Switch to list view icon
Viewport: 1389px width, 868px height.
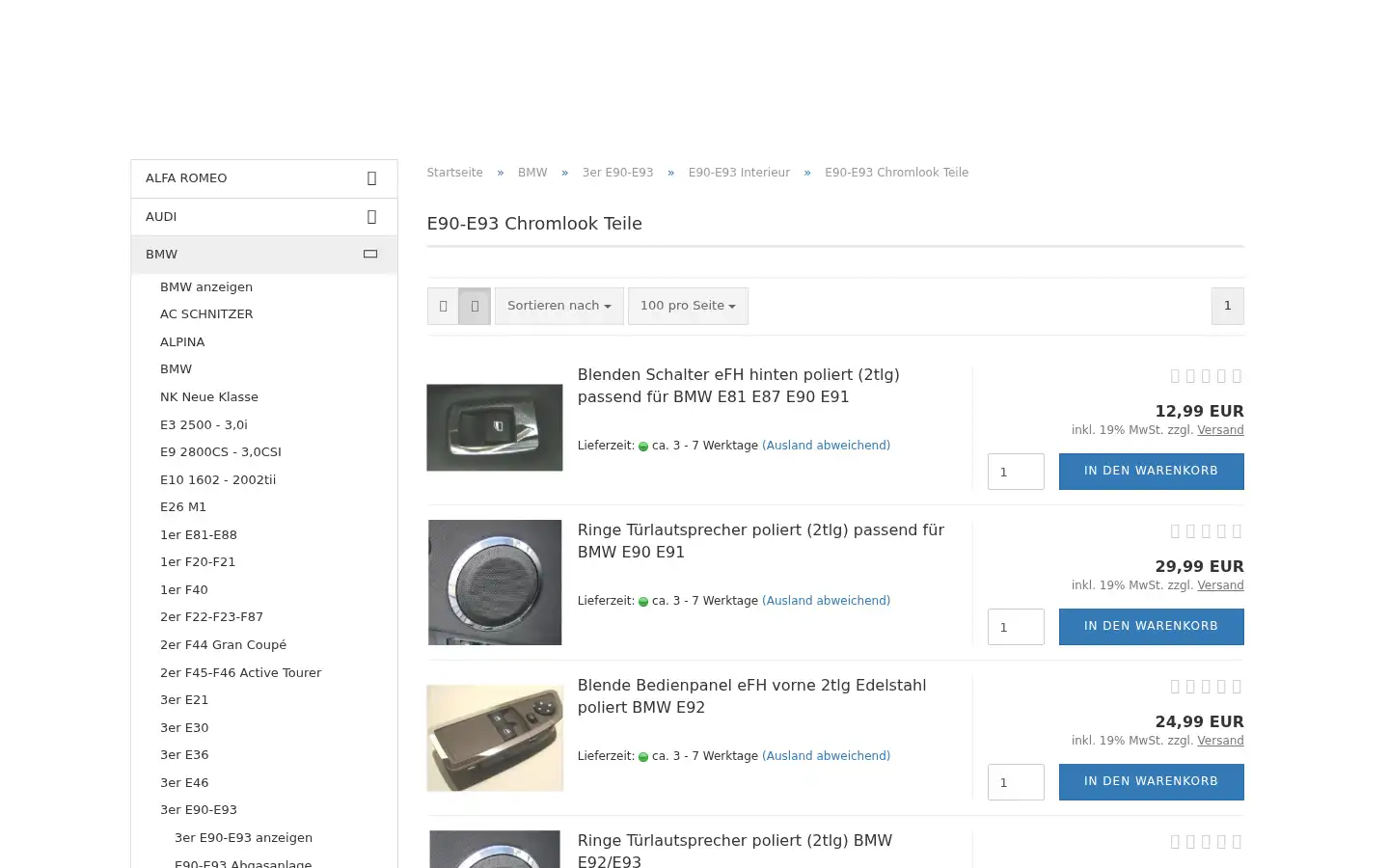(x=475, y=306)
